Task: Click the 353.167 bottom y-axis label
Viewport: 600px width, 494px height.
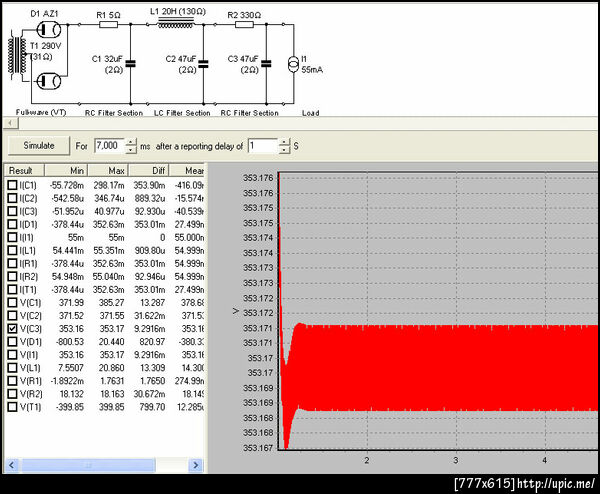Action: pyautogui.click(x=258, y=448)
